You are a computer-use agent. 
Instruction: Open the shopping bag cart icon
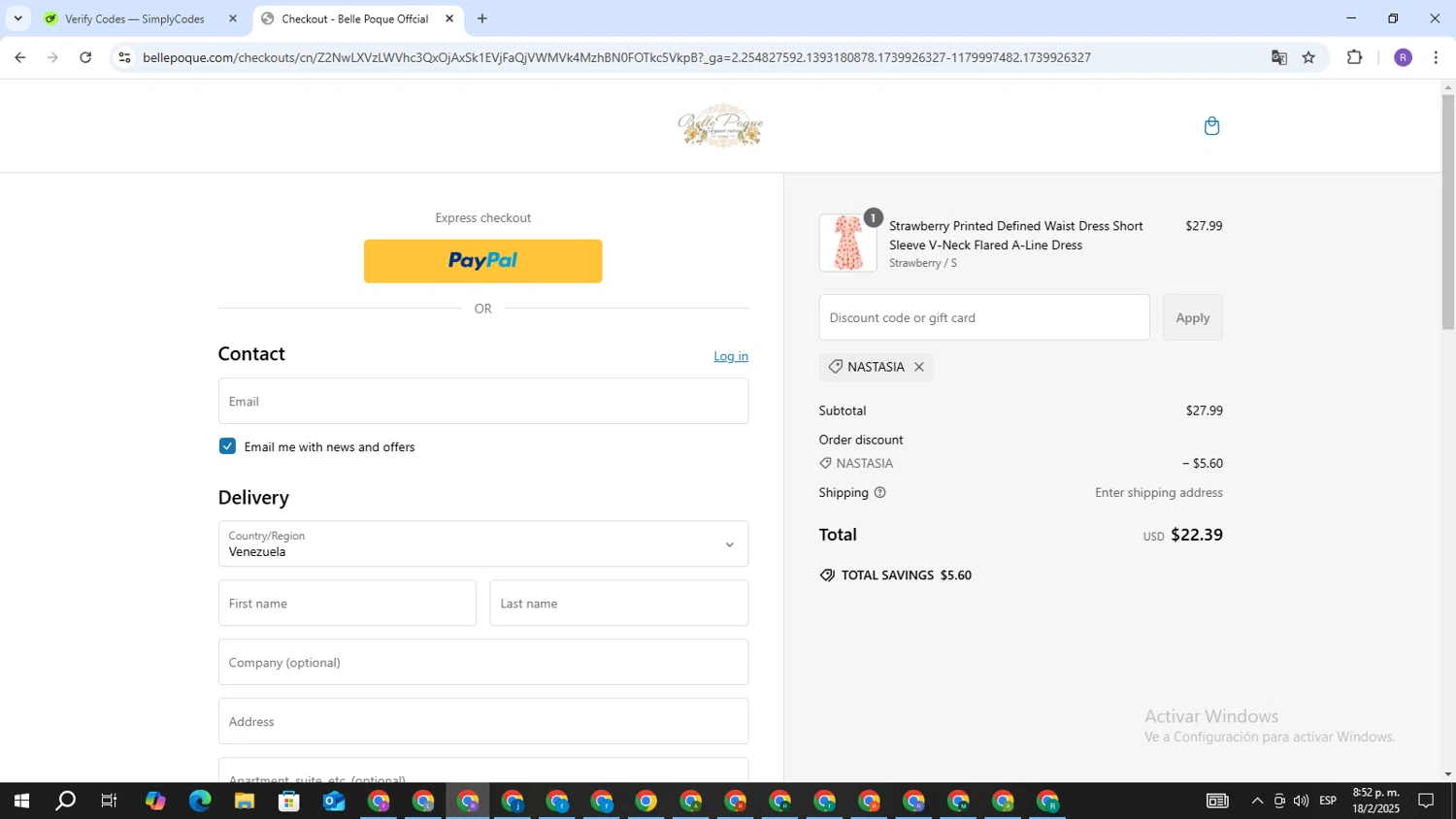pos(1211,126)
